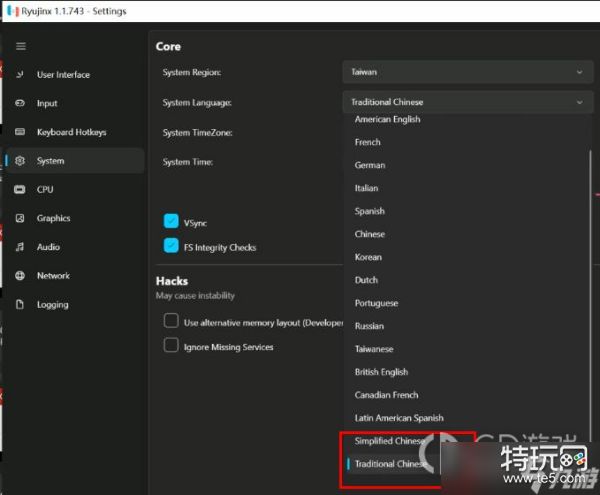Select the CPU chip icon
The height and width of the screenshot is (495, 600).
[x=21, y=190]
